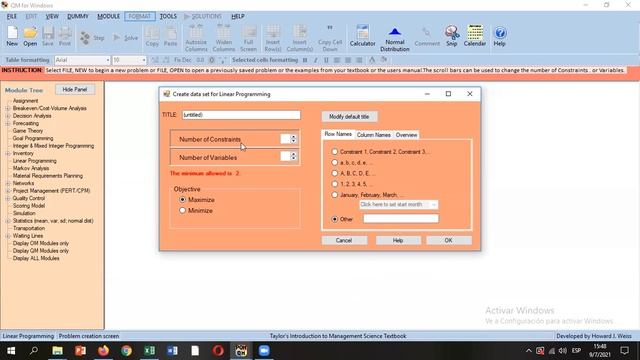640x360 pixels.
Task: Select lowercase 'a, b, c, d, e' row names
Action: pos(335,162)
